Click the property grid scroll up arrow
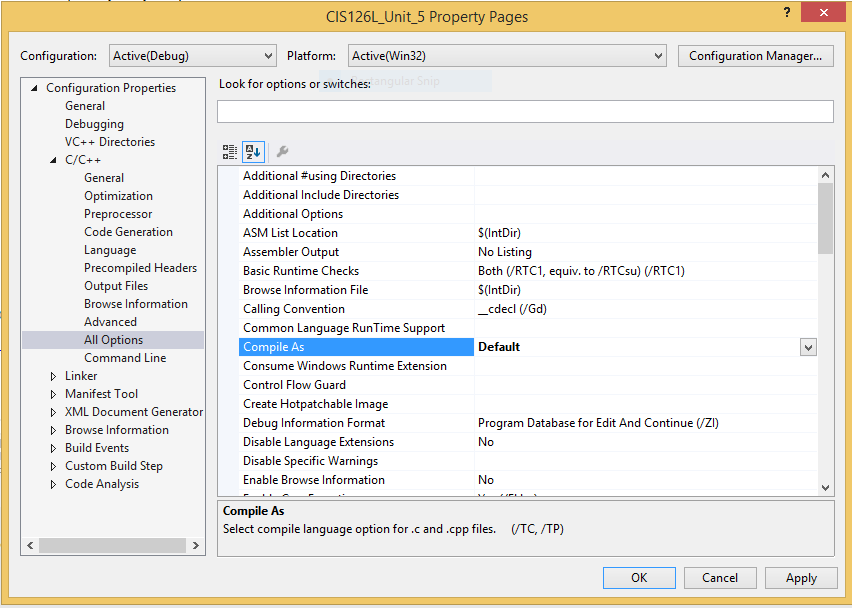The height and width of the screenshot is (608, 852). (825, 175)
